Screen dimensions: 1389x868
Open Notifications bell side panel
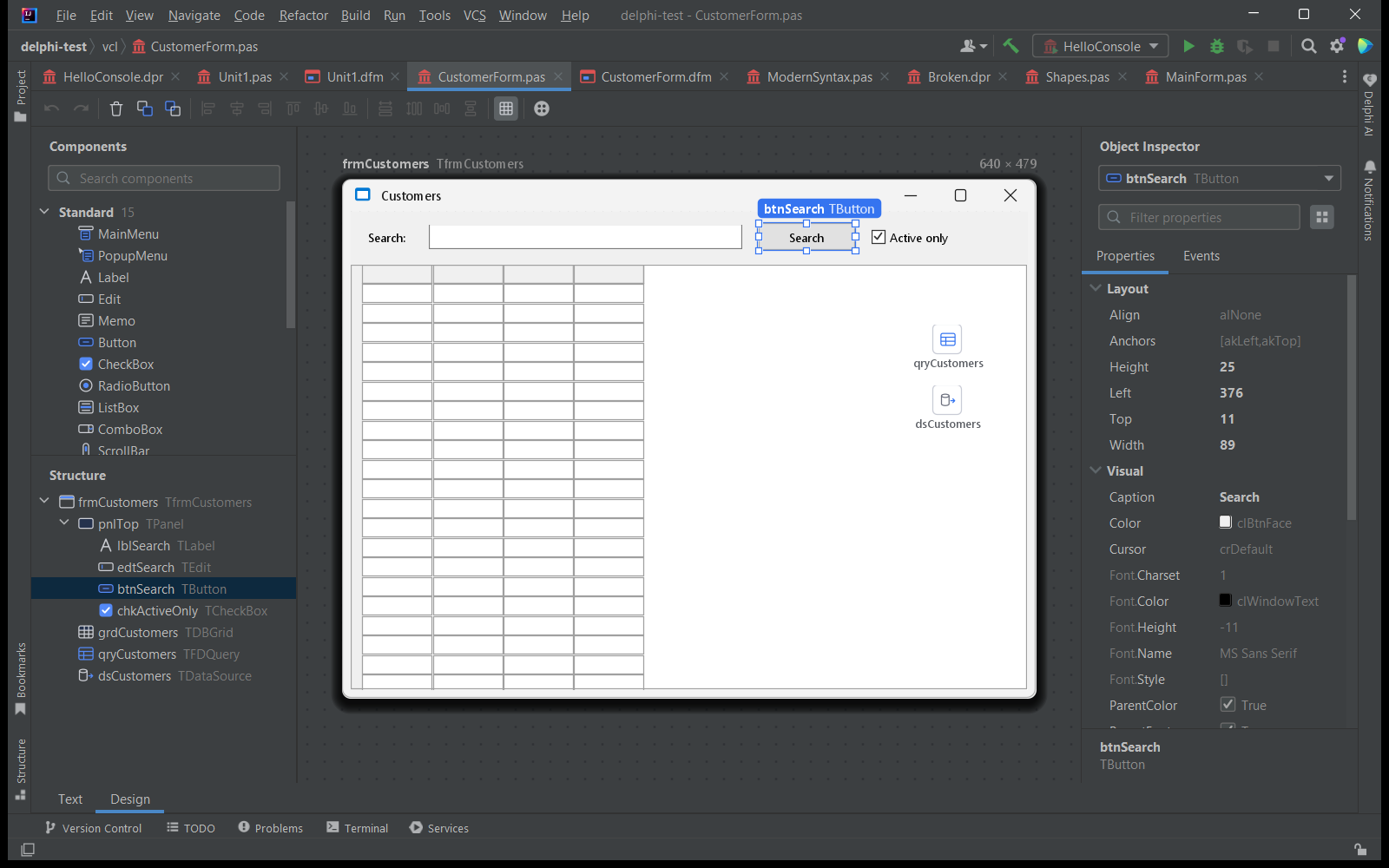1369,200
